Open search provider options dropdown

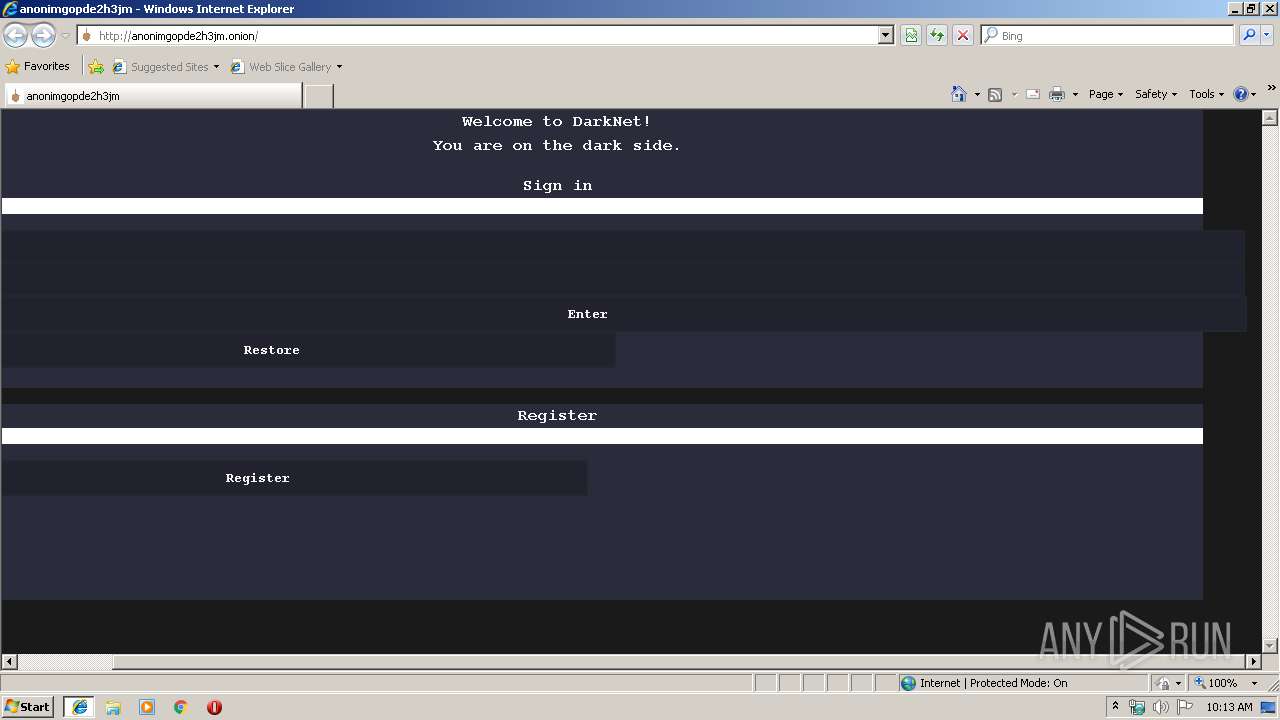point(1267,36)
